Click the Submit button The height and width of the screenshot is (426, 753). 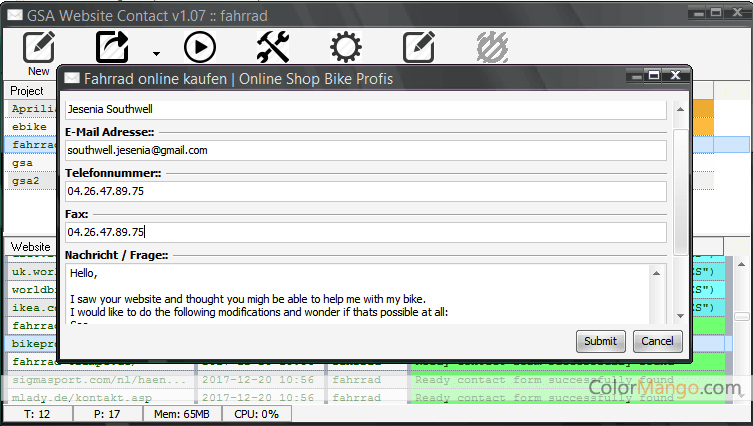[x=600, y=341]
